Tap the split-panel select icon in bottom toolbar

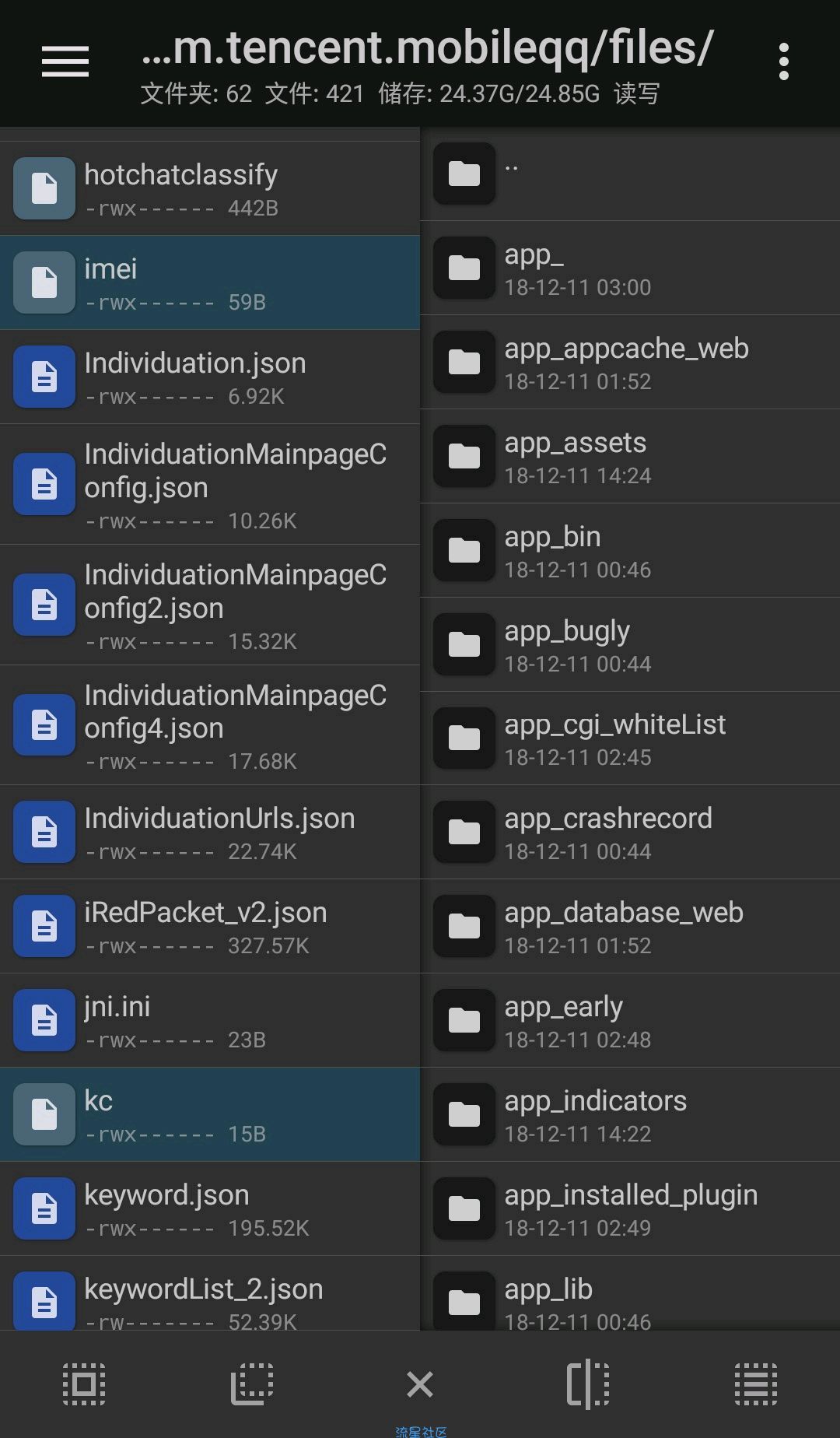coord(588,1384)
